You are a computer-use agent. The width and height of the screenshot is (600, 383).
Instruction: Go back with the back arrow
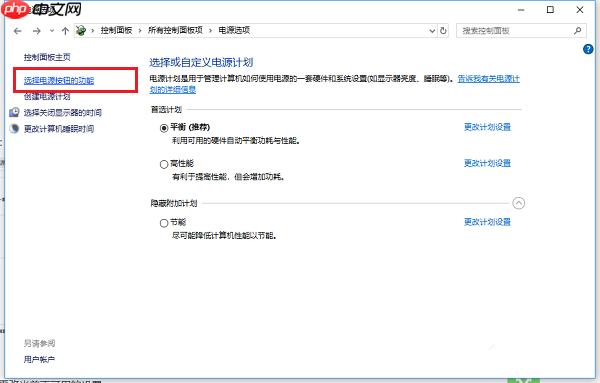point(18,31)
